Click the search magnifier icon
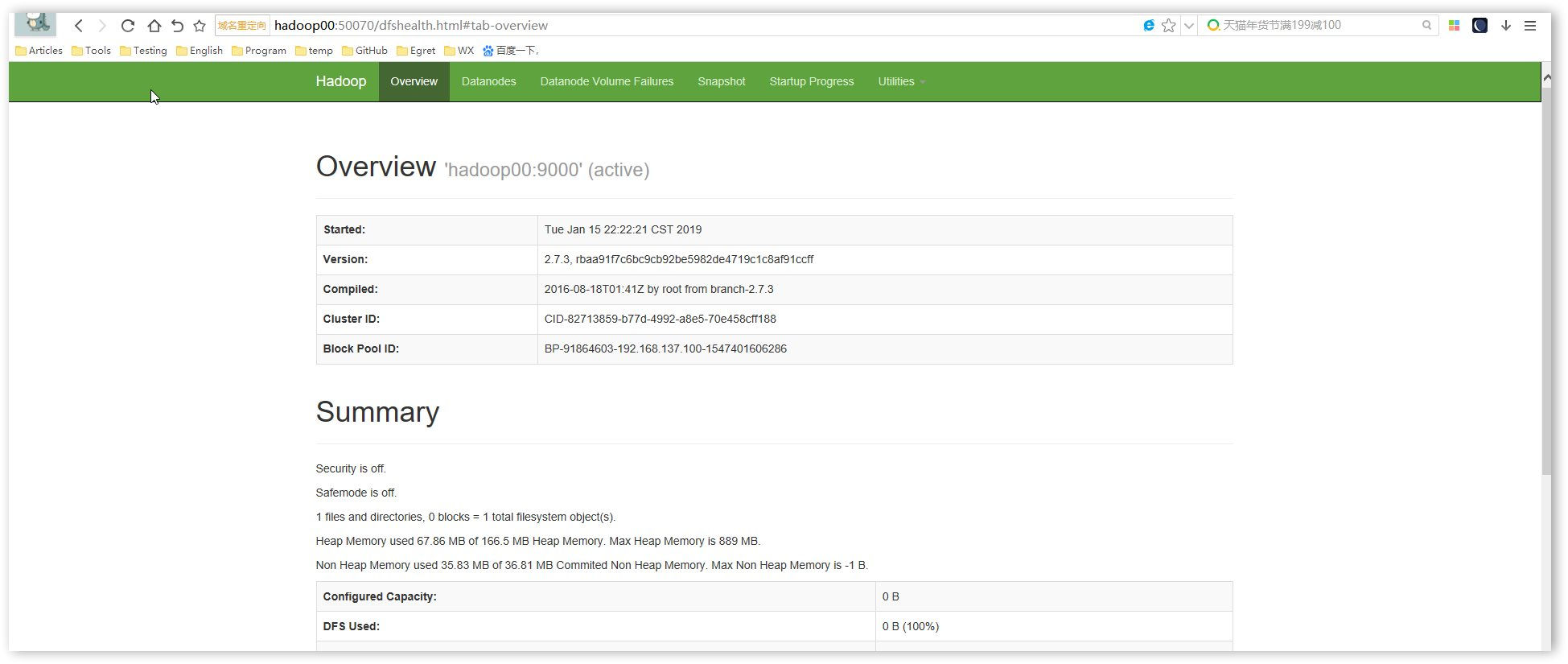Screen dimensions: 1568x664 (1427, 25)
